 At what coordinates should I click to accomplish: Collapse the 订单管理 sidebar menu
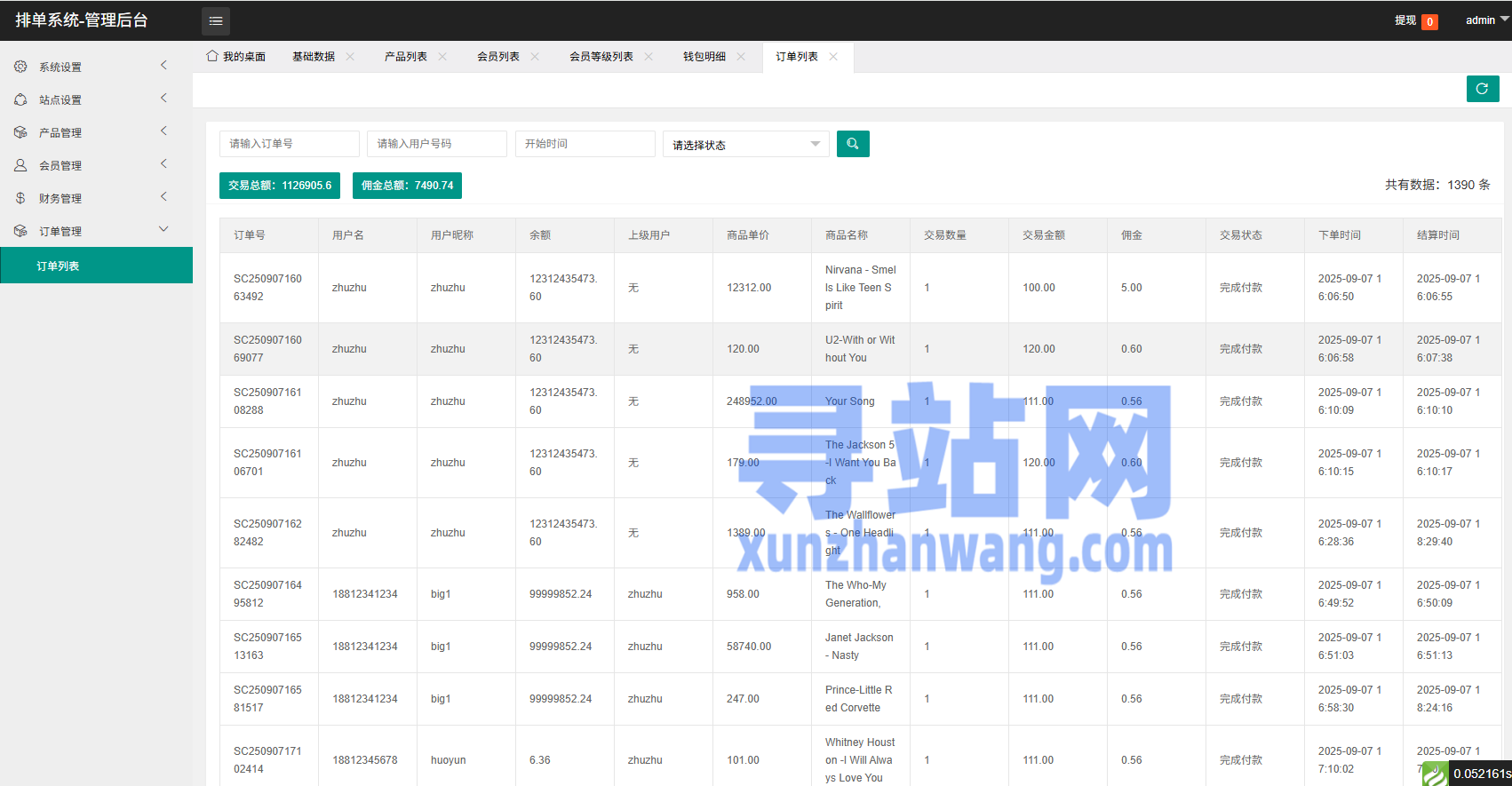point(89,231)
